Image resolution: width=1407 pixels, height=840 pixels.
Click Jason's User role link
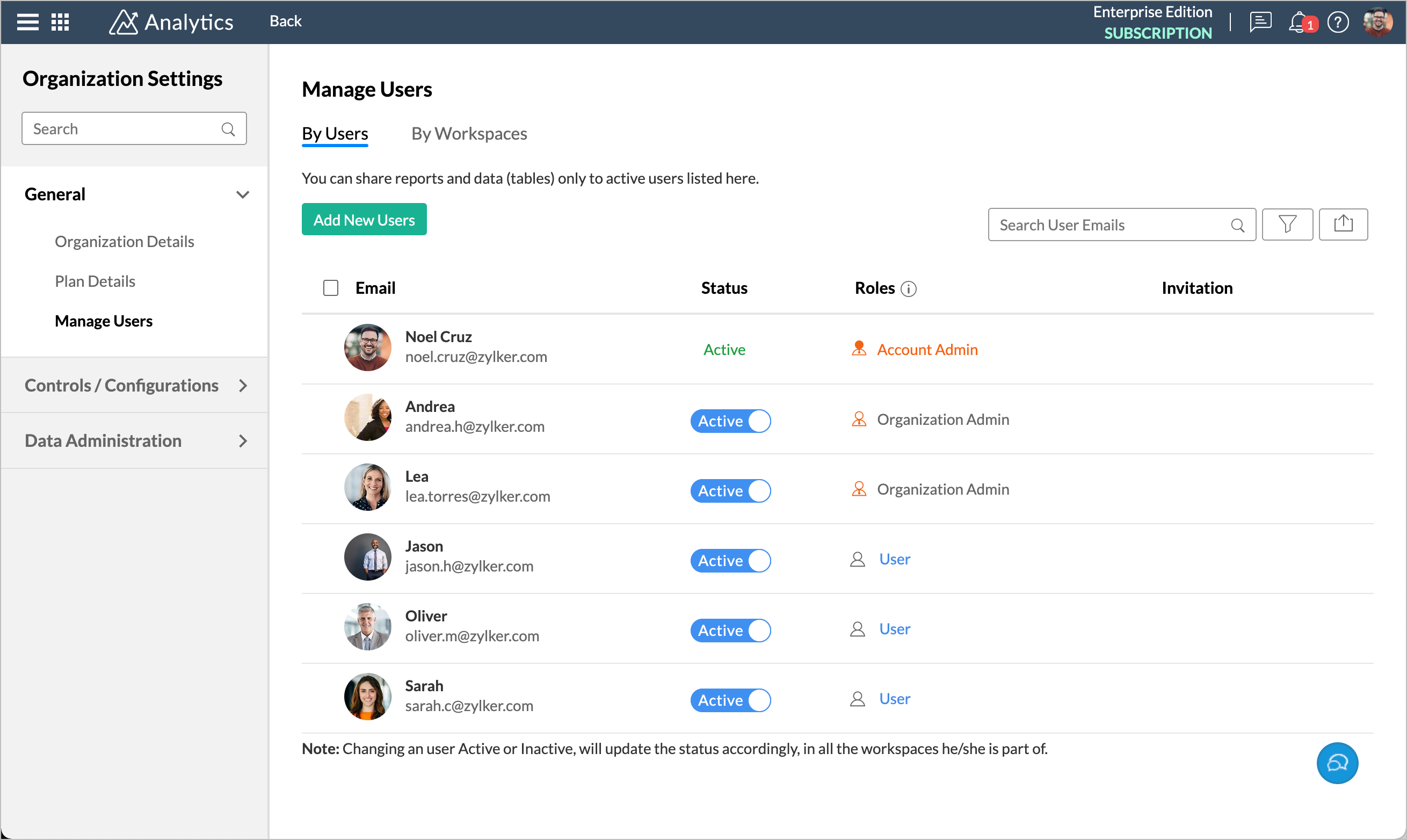point(894,559)
